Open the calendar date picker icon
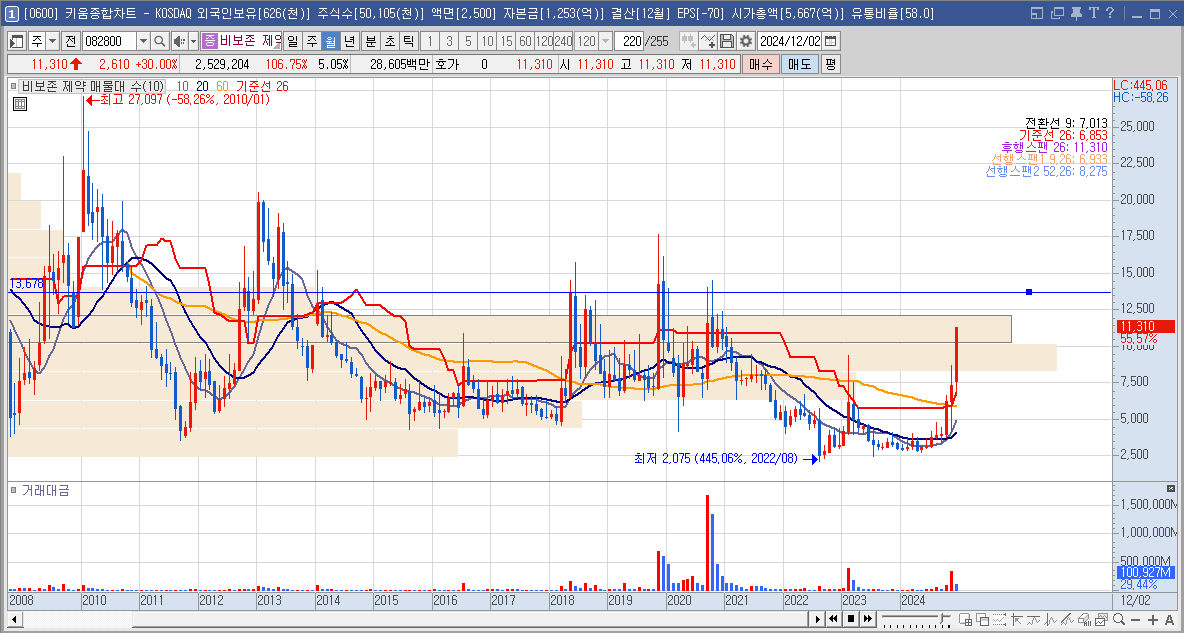Image resolution: width=1184 pixels, height=633 pixels. (831, 42)
